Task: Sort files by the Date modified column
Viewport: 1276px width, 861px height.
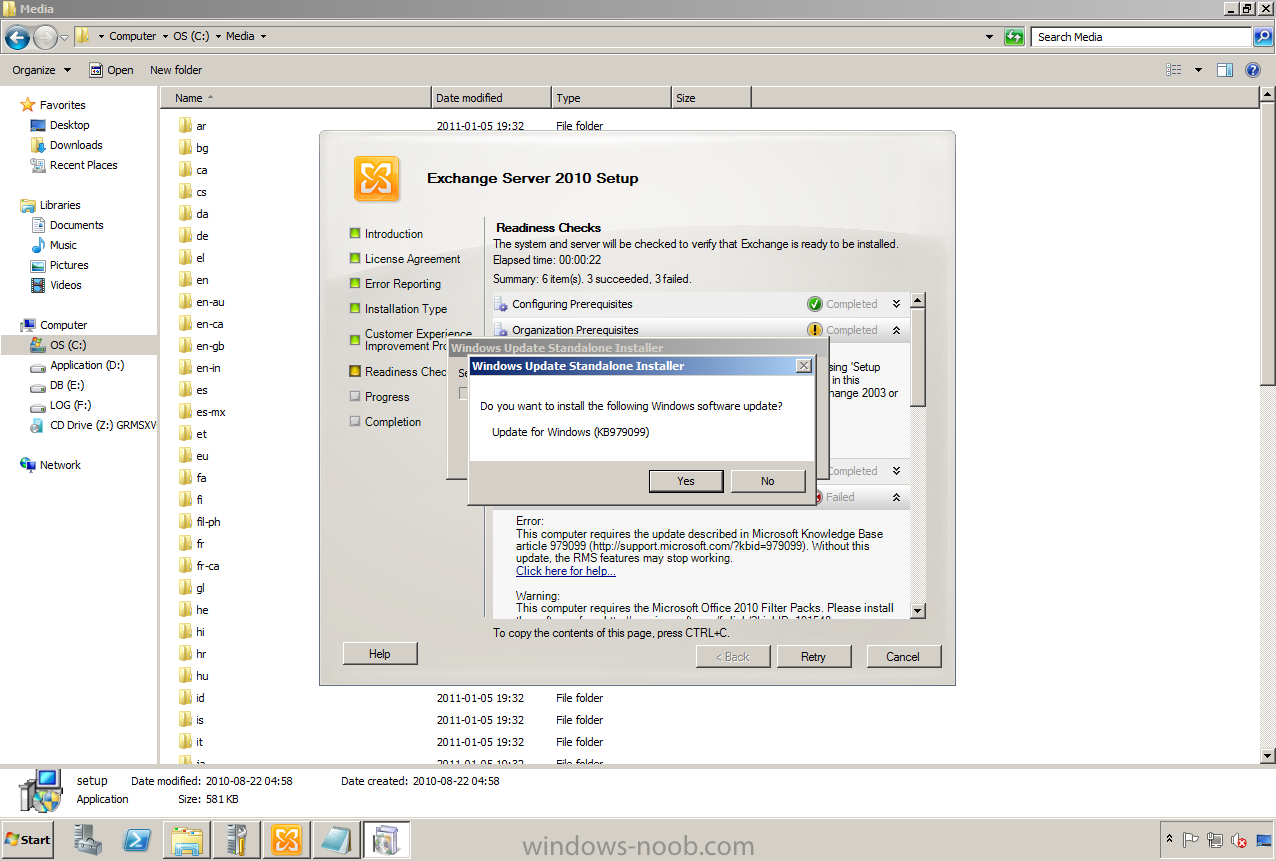Action: point(491,98)
